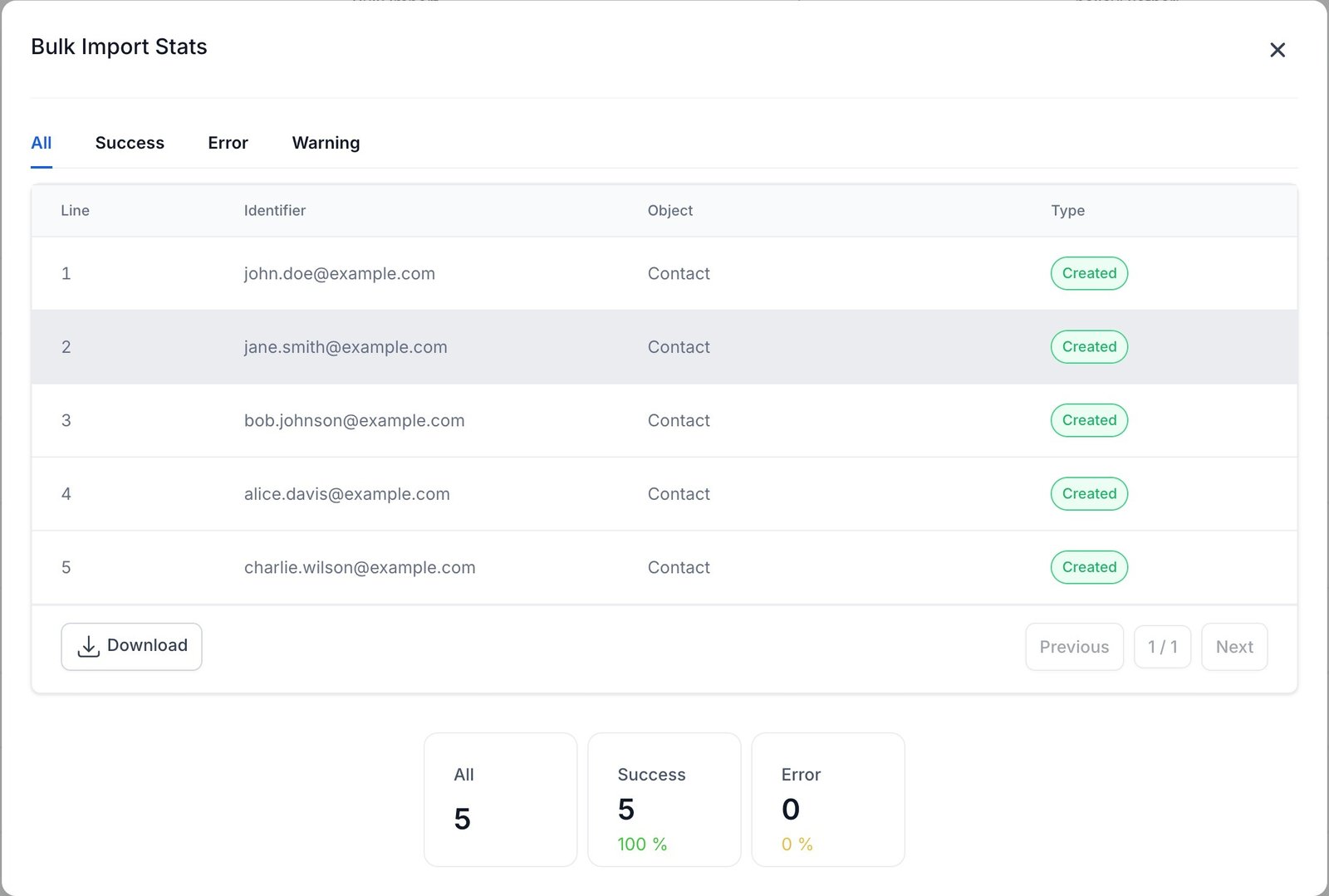Go to Next page

click(1233, 647)
